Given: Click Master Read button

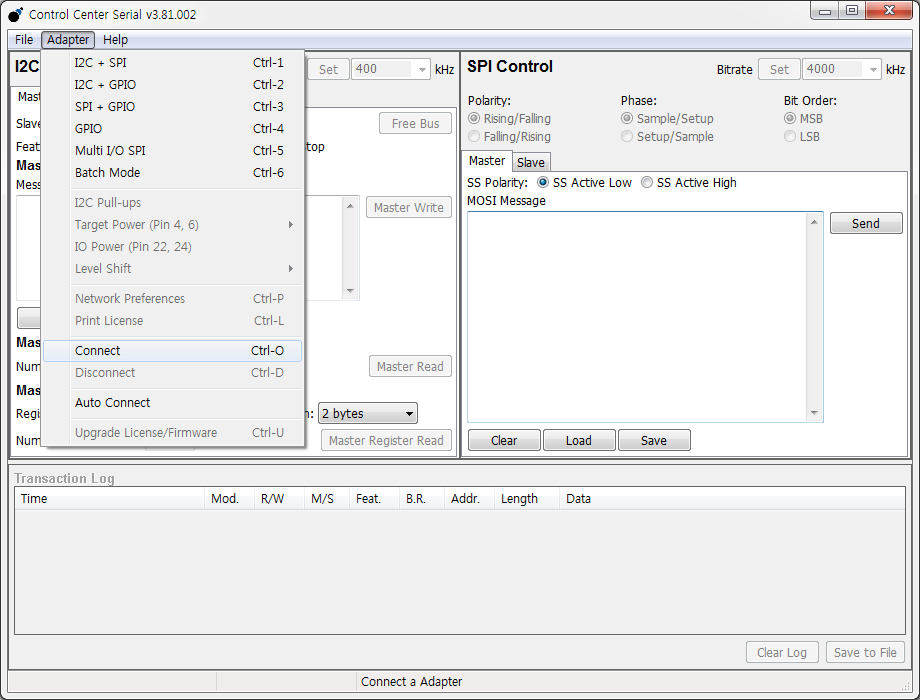Looking at the screenshot, I should (410, 367).
